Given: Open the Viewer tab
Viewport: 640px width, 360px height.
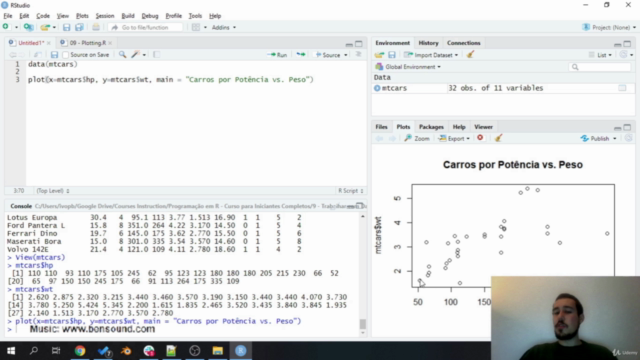Looking at the screenshot, I should [x=483, y=127].
